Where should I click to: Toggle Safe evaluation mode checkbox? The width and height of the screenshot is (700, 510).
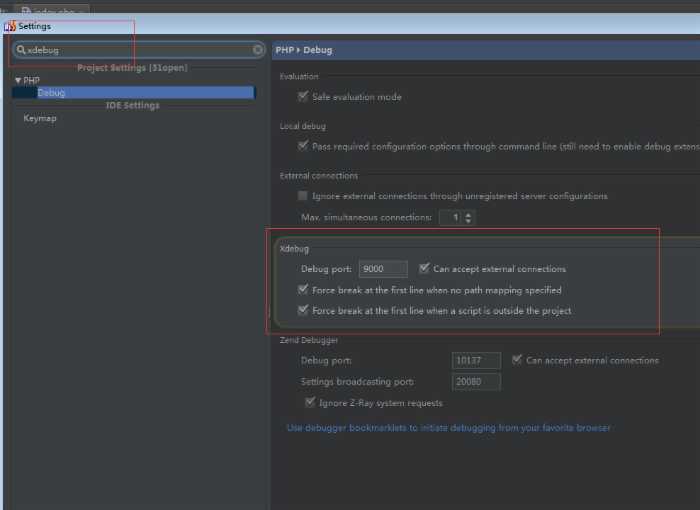pos(303,96)
